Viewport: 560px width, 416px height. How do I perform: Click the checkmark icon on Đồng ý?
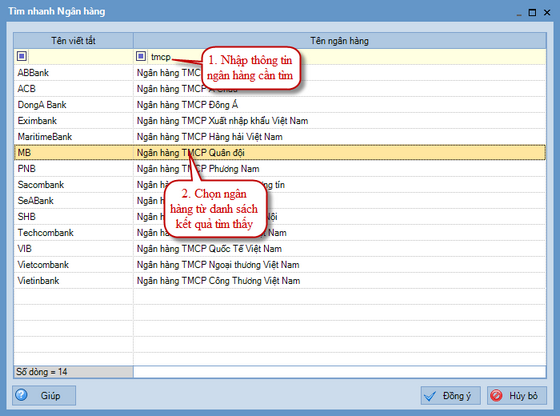pyautogui.click(x=430, y=396)
